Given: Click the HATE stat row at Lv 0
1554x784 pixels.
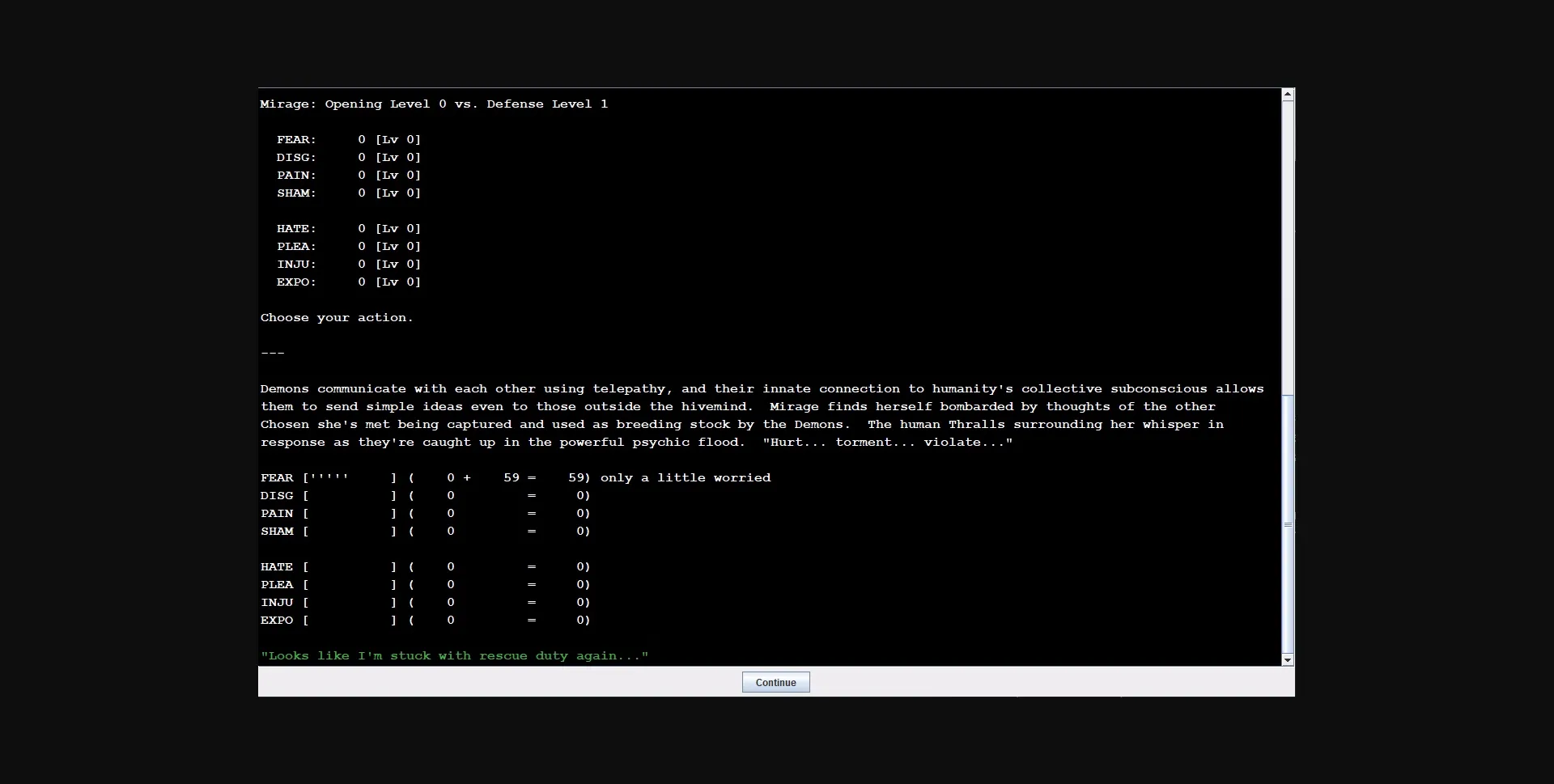Looking at the screenshot, I should tap(348, 229).
